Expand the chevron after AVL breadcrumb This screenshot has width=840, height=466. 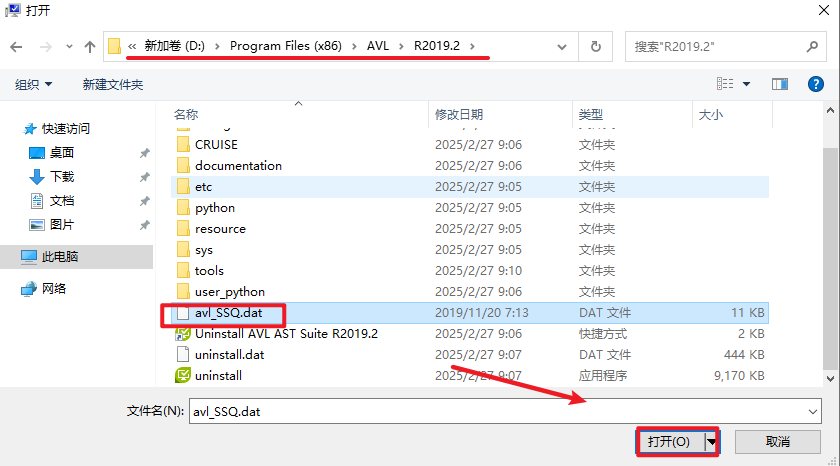pos(401,47)
